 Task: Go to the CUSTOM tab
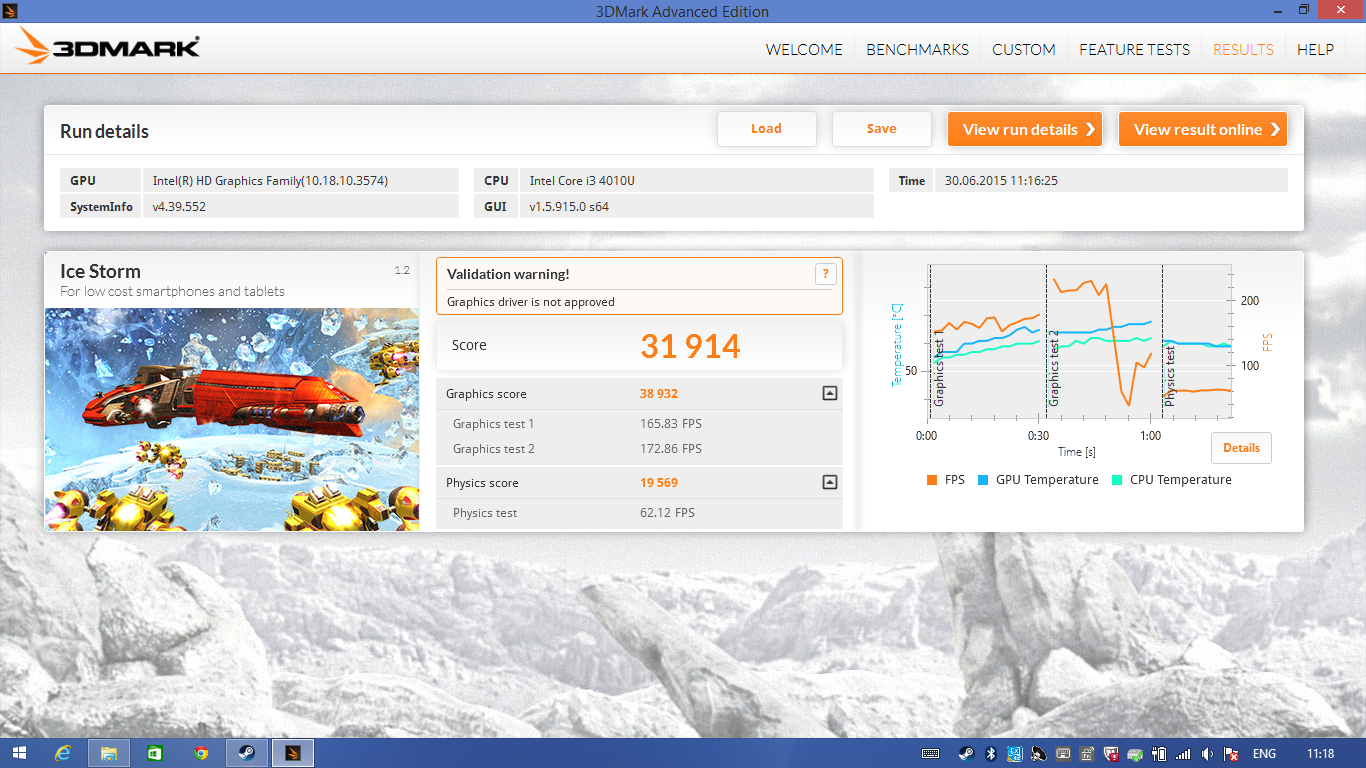point(1024,49)
